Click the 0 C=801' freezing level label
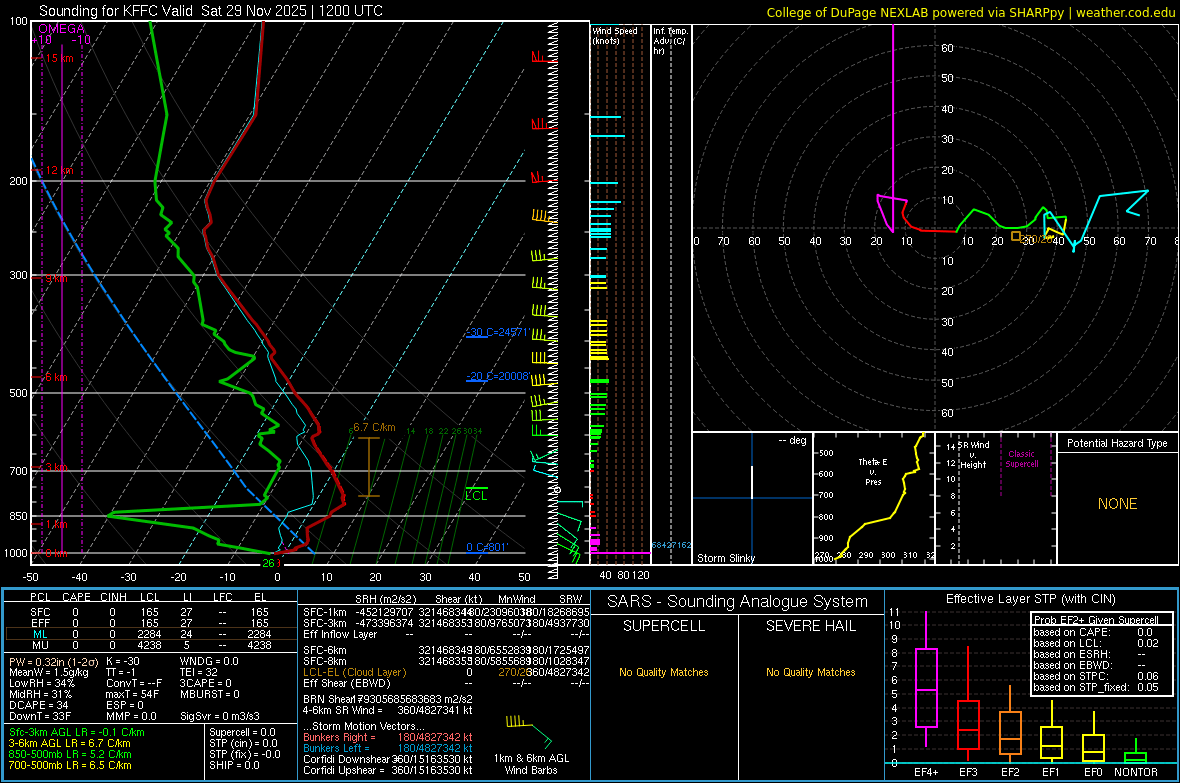1180x783 pixels. coord(487,547)
